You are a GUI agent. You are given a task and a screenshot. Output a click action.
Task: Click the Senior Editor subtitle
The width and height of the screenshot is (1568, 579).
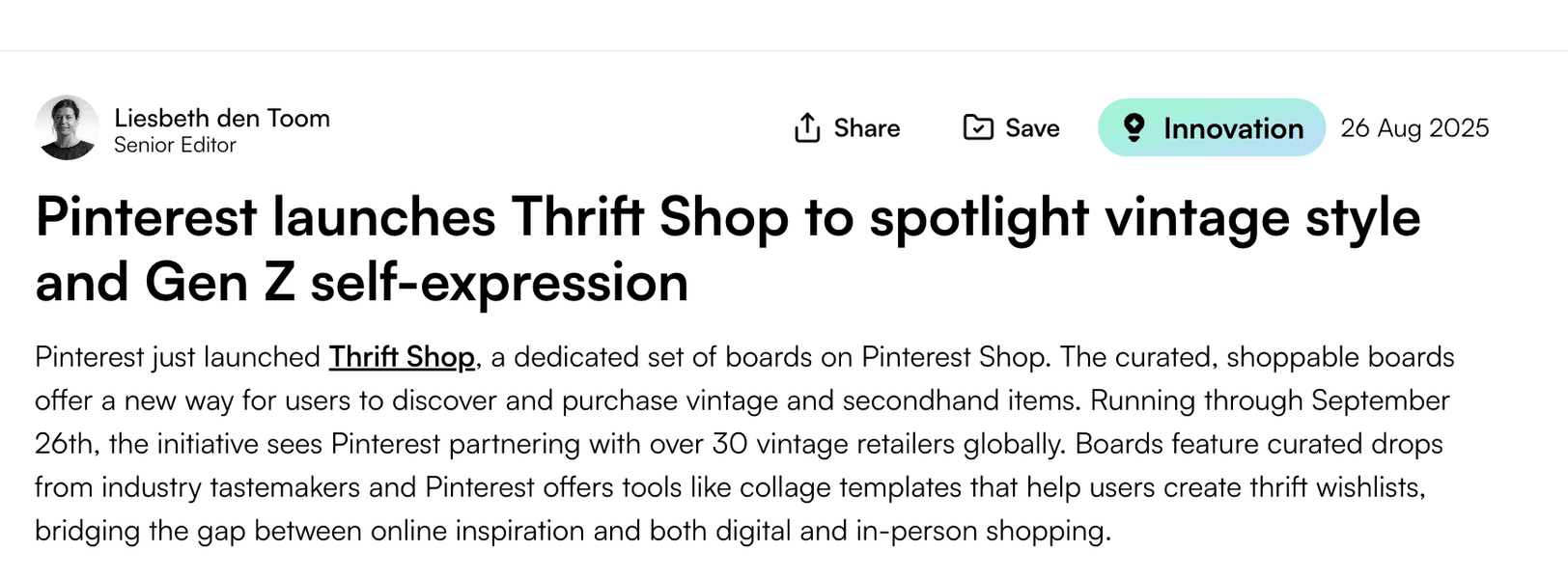[x=175, y=145]
